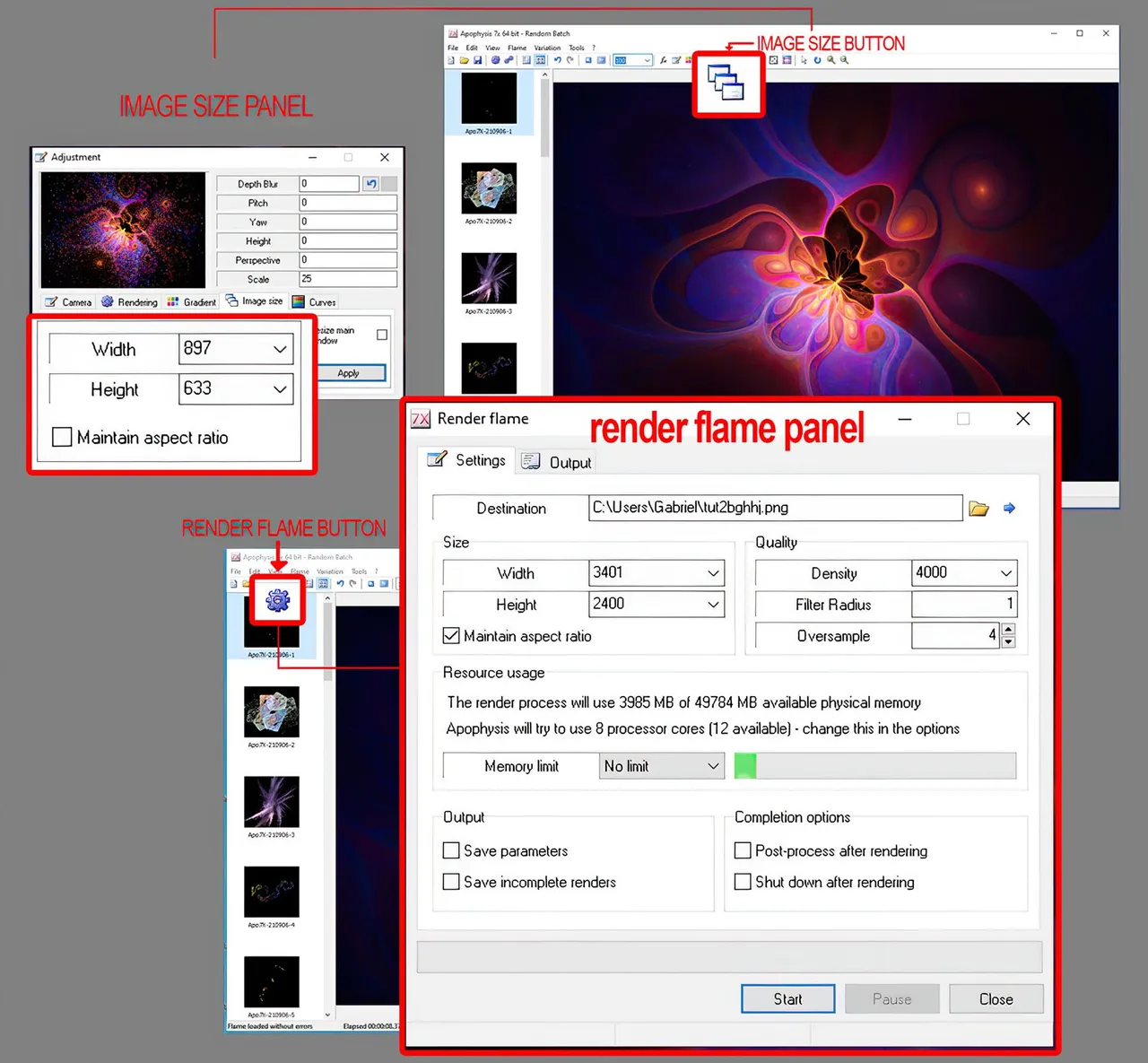Screen dimensions: 1148x1063
Task: Open Width 897 dropdown in Adjustment panel
Action: 280,349
